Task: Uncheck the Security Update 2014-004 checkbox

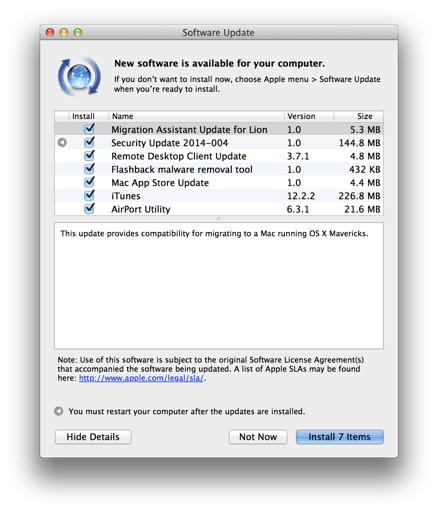Action: pyautogui.click(x=89, y=142)
